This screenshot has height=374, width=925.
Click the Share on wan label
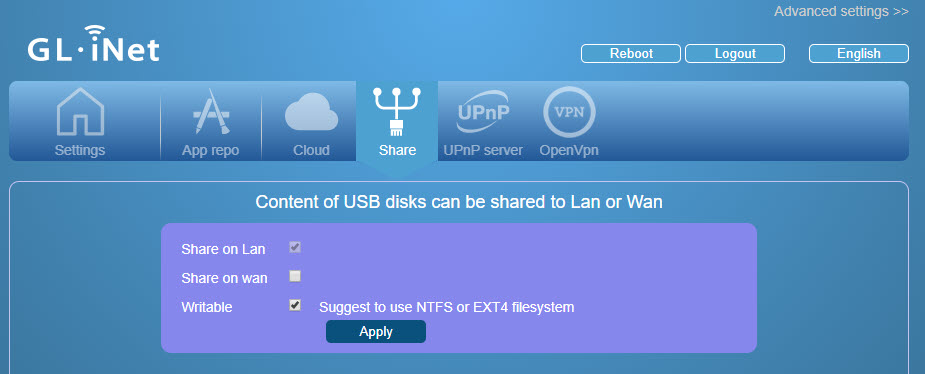[x=224, y=278]
